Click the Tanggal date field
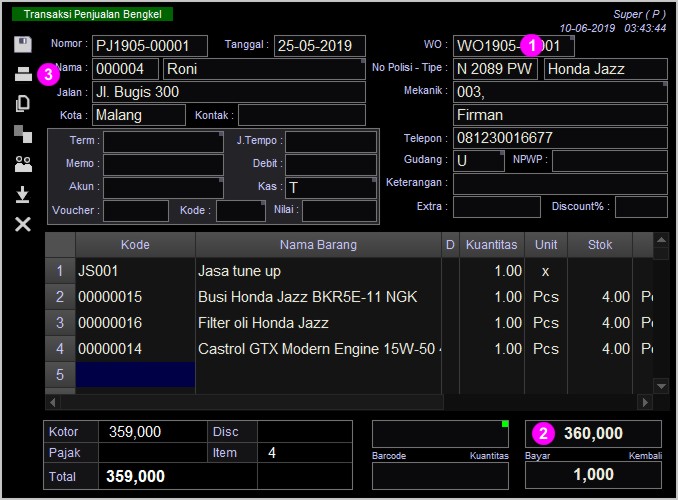This screenshot has width=678, height=500. pyautogui.click(x=319, y=46)
